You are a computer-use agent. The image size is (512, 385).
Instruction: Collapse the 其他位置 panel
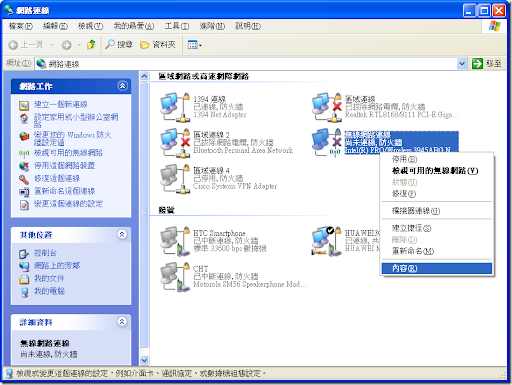tap(122, 234)
